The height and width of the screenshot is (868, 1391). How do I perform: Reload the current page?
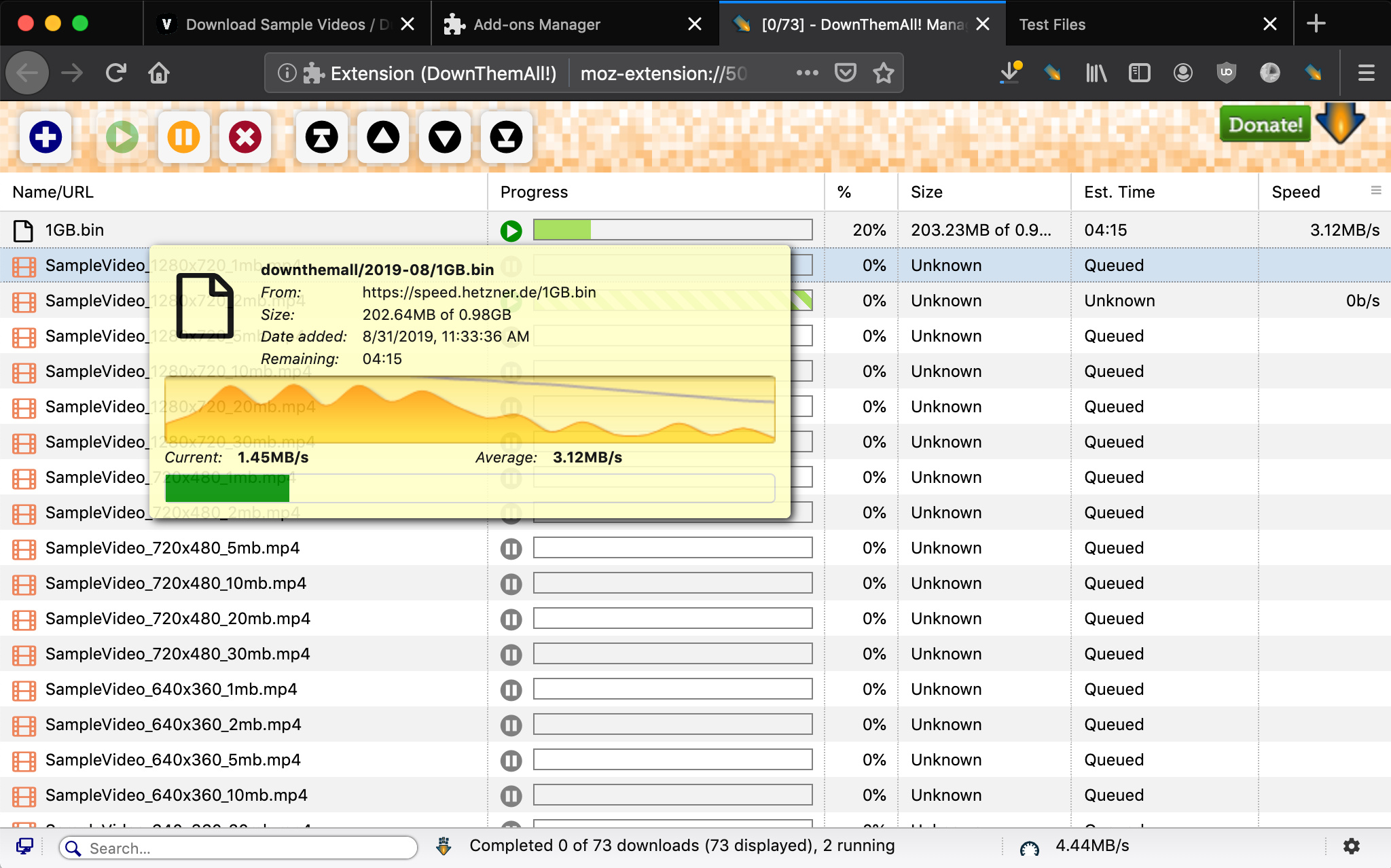(116, 73)
